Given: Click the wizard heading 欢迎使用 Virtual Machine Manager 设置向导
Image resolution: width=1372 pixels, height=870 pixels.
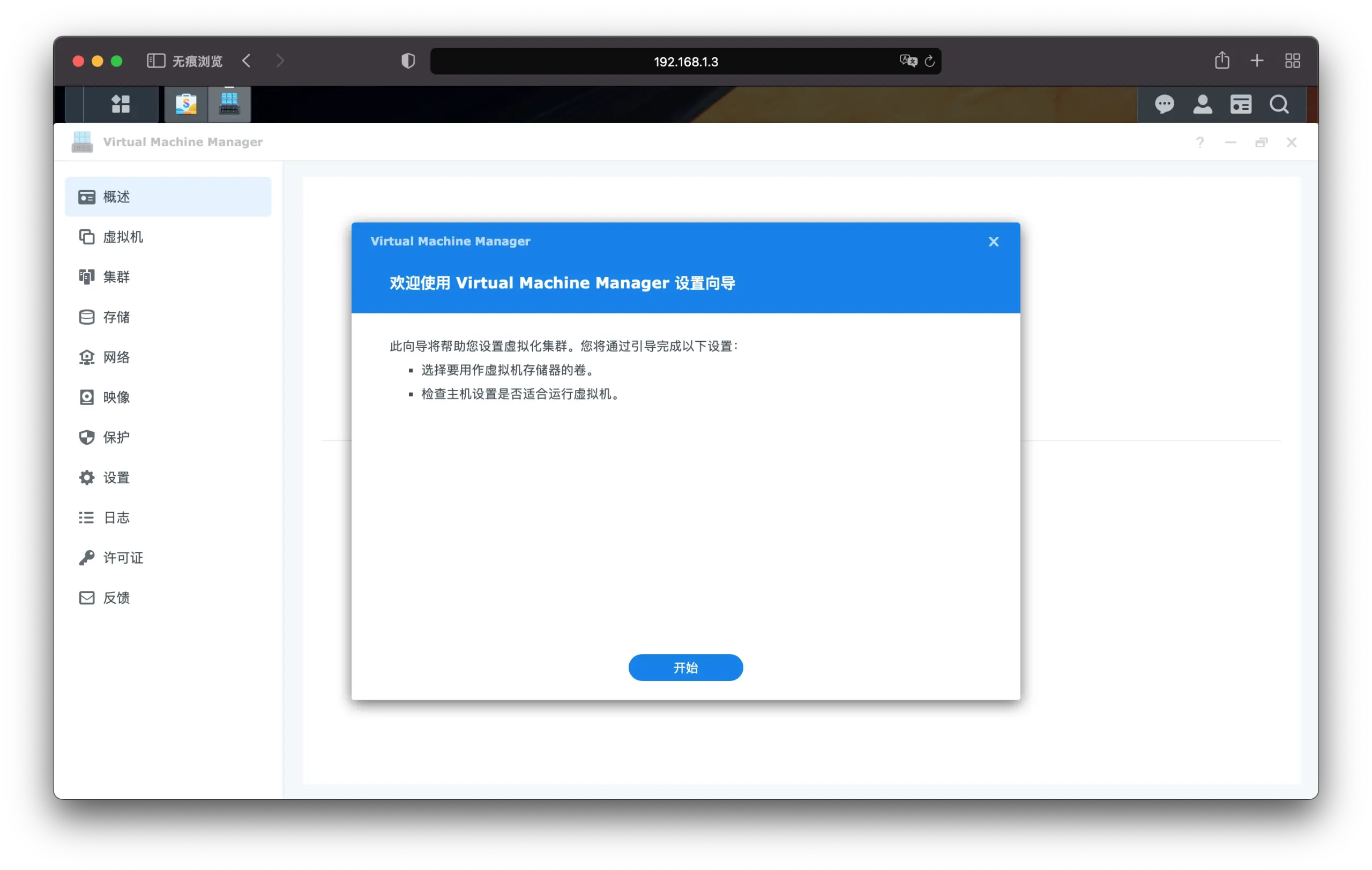Looking at the screenshot, I should (x=562, y=283).
